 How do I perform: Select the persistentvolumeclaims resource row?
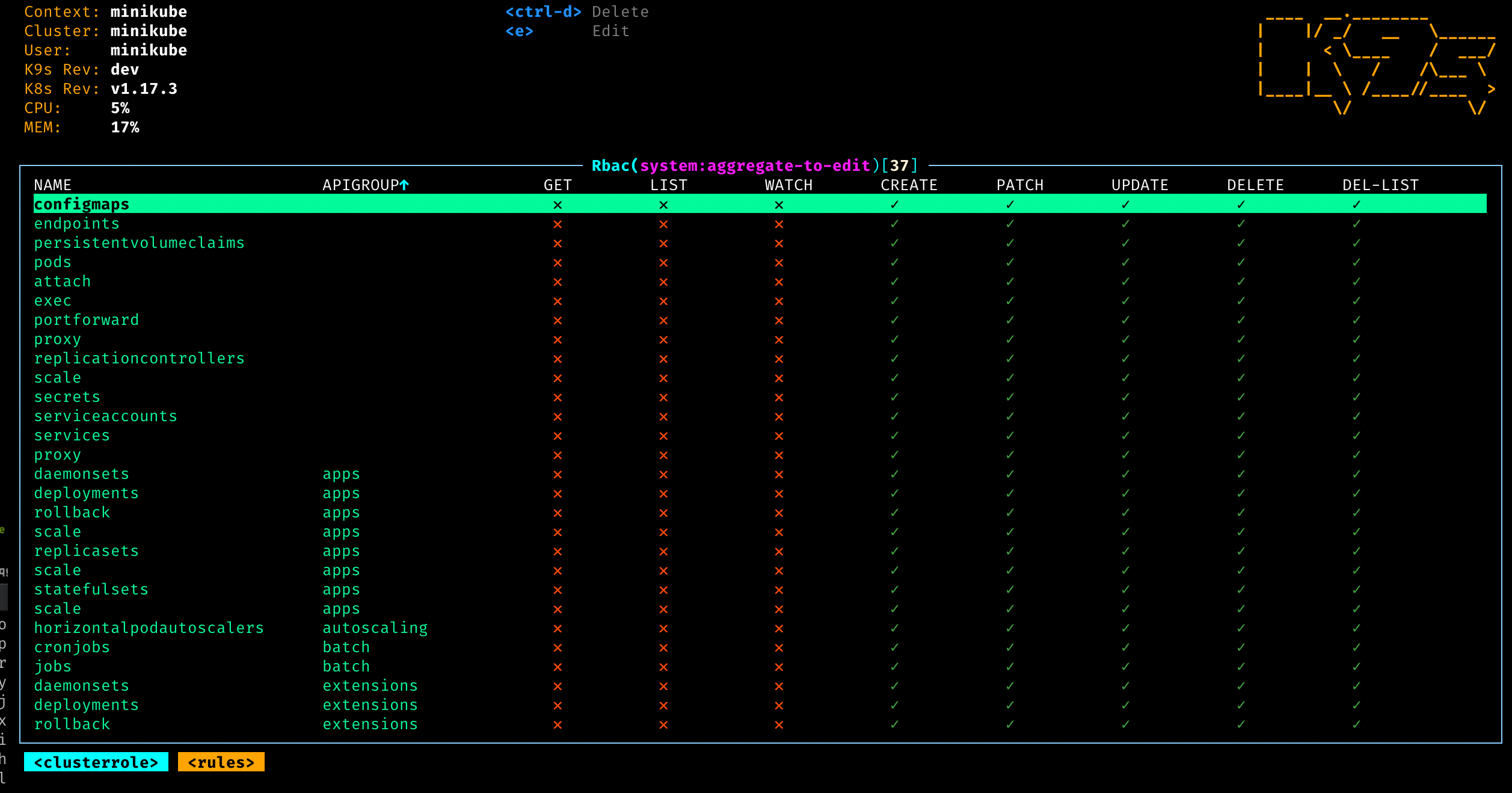tap(139, 243)
